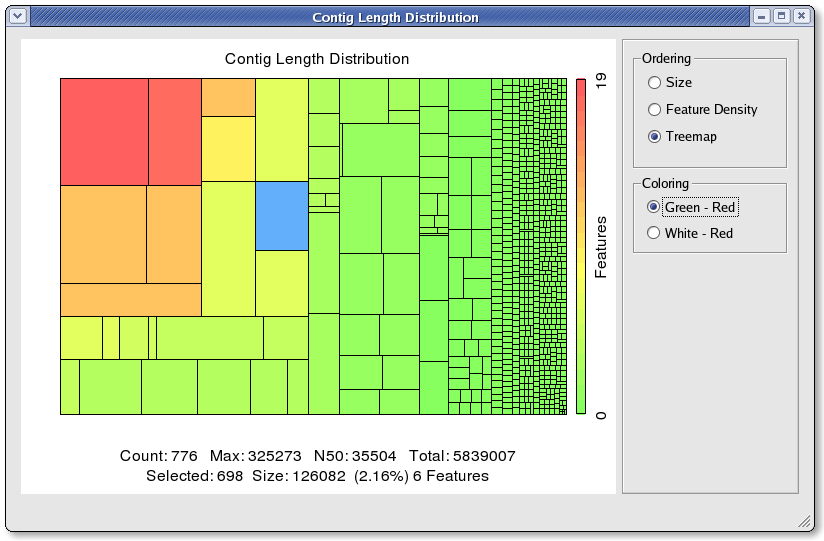Minimize the Contig Length Distribution window

763,17
